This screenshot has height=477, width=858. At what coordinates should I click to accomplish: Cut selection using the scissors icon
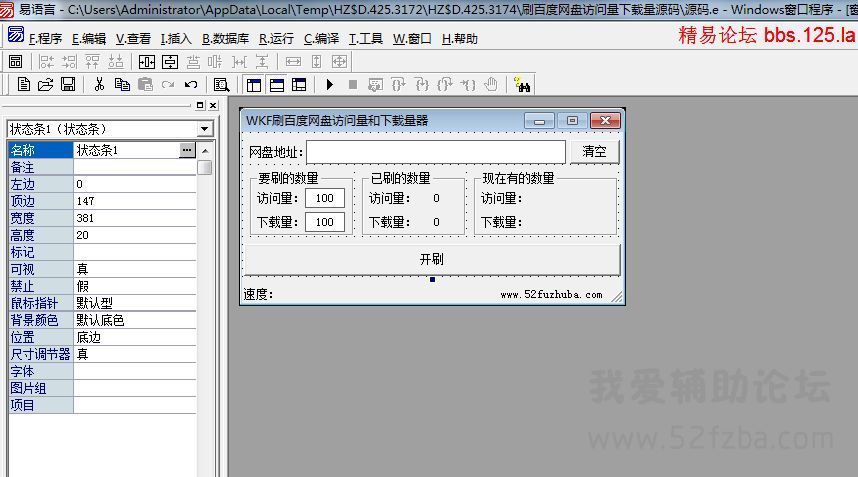click(x=99, y=85)
